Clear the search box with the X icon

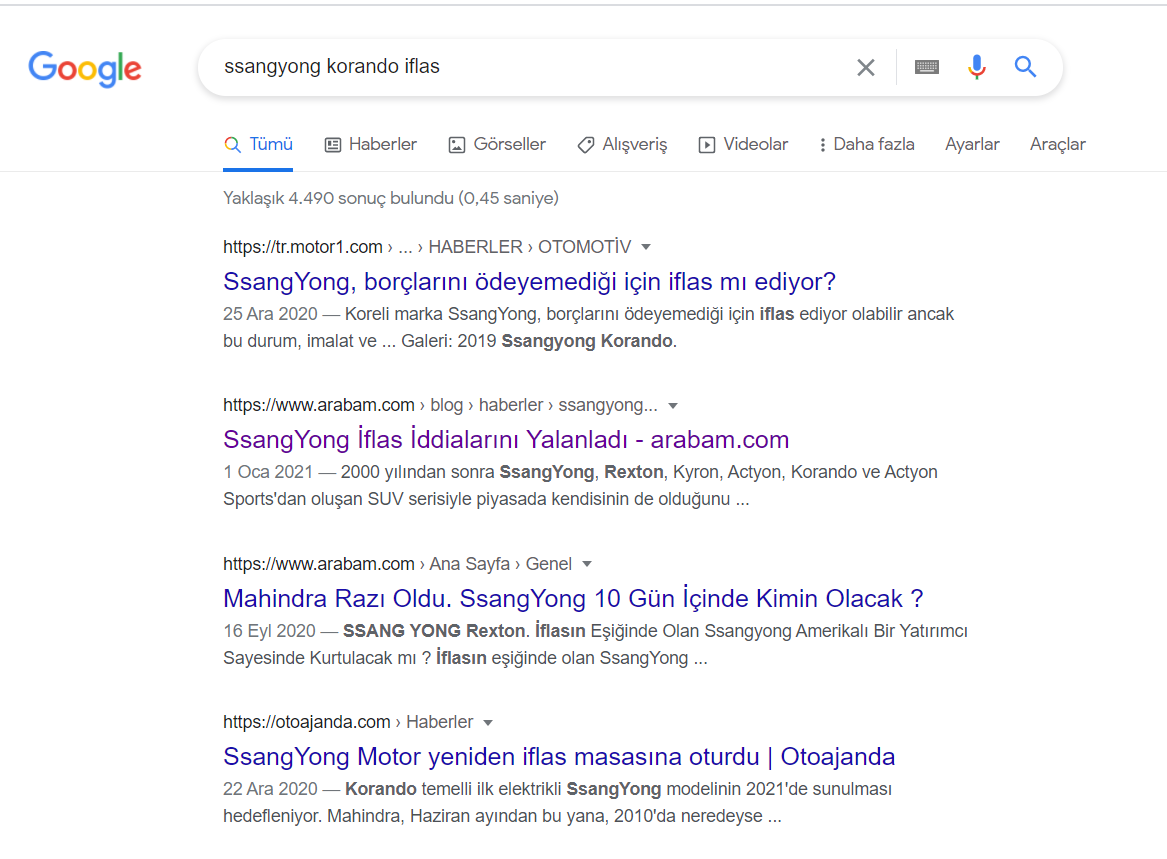866,68
